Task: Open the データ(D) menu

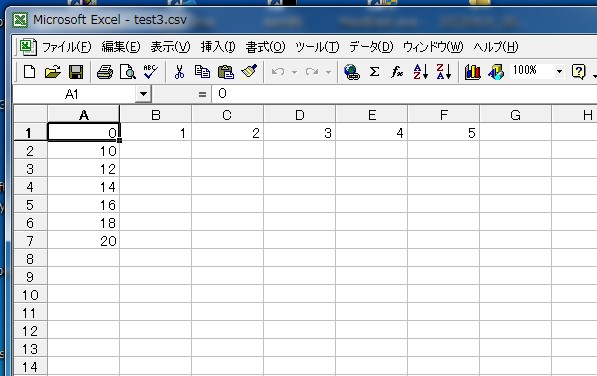Action: 371,47
